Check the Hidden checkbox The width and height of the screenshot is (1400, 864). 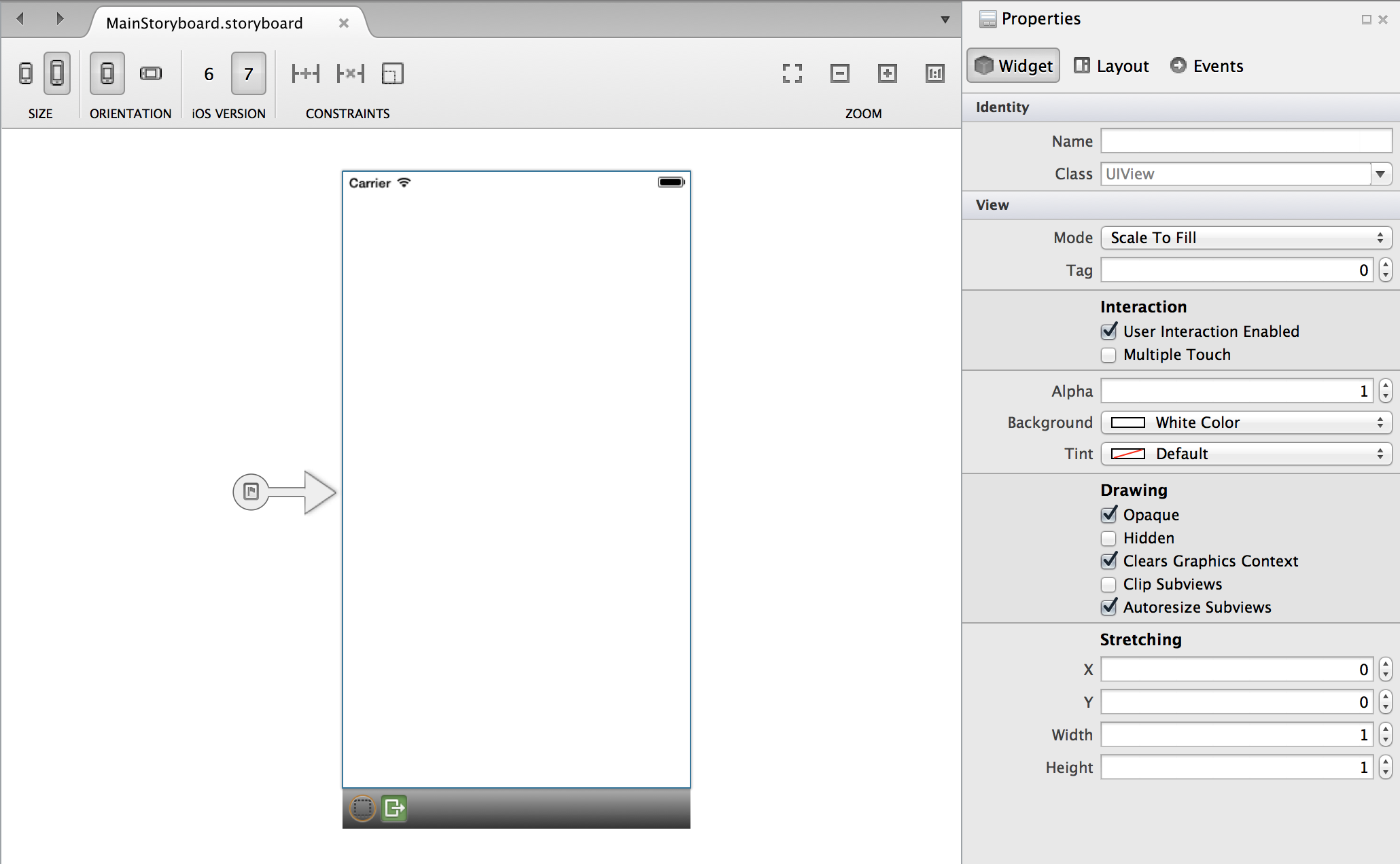tap(1109, 538)
